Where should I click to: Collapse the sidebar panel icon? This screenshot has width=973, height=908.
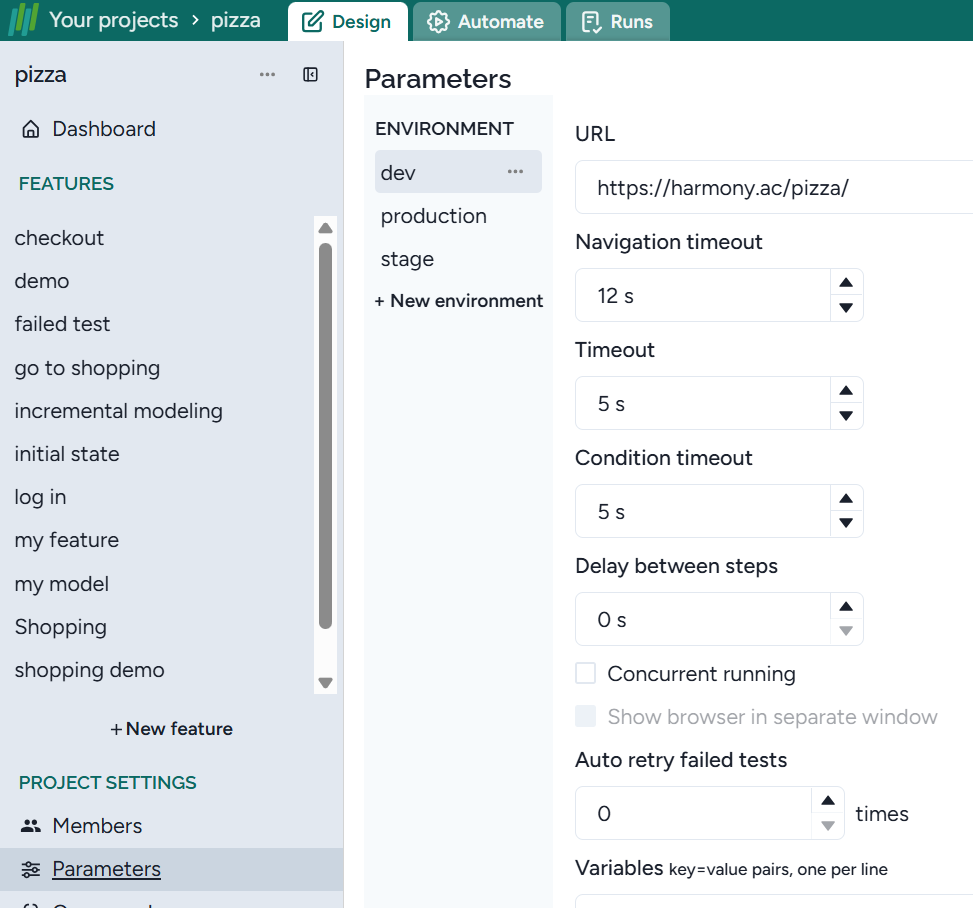[310, 75]
